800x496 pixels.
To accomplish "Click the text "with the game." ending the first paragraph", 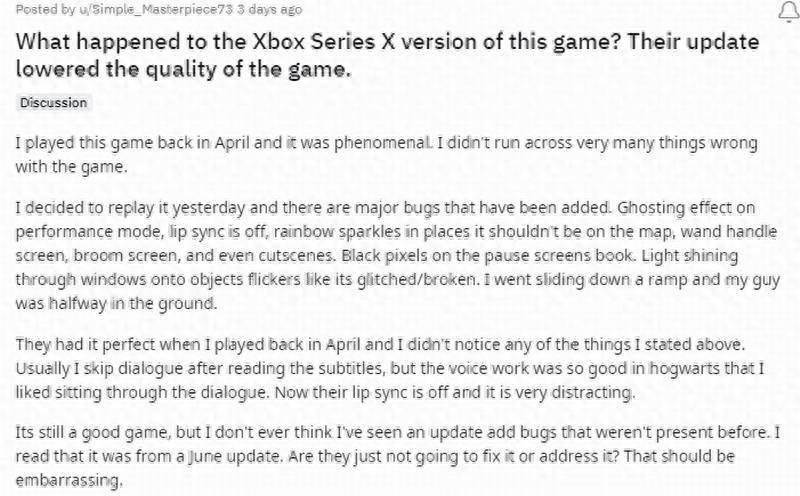I will pos(71,167).
